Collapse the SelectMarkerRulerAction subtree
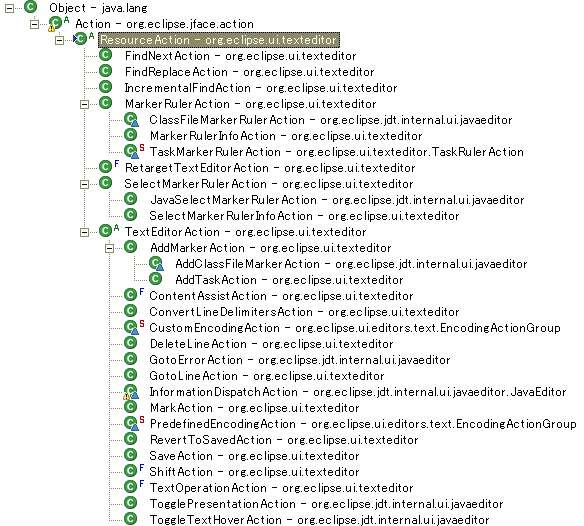The image size is (584, 526). [85, 184]
